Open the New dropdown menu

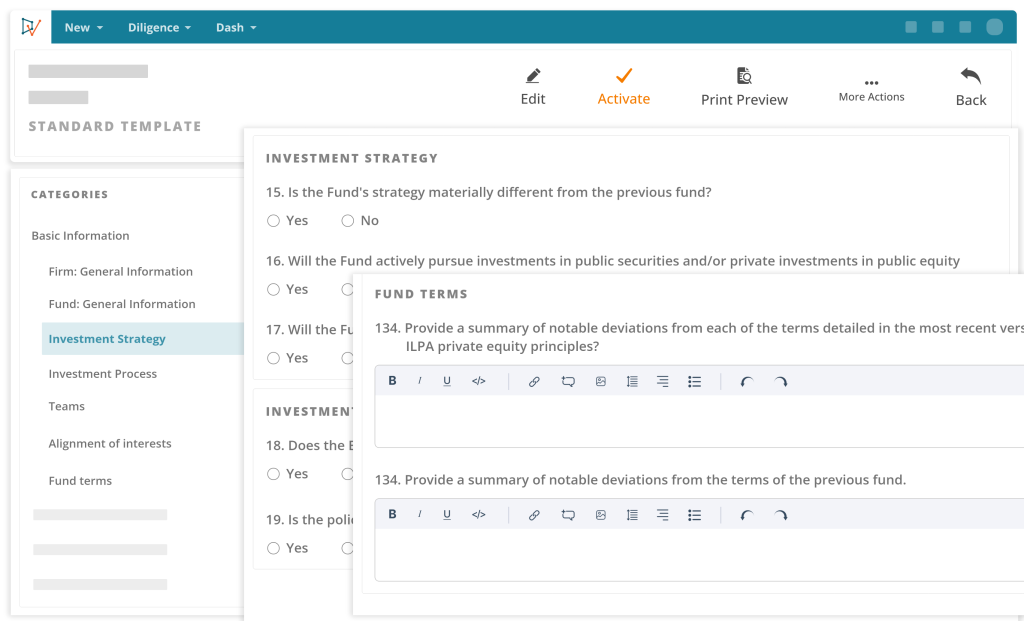(82, 27)
